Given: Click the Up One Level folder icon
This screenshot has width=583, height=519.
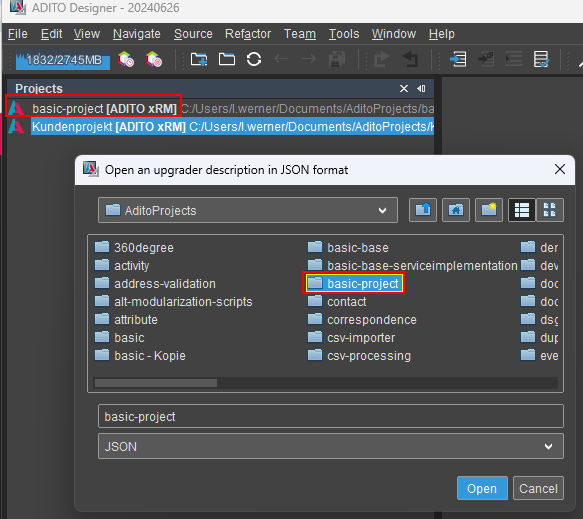Looking at the screenshot, I should (x=423, y=210).
